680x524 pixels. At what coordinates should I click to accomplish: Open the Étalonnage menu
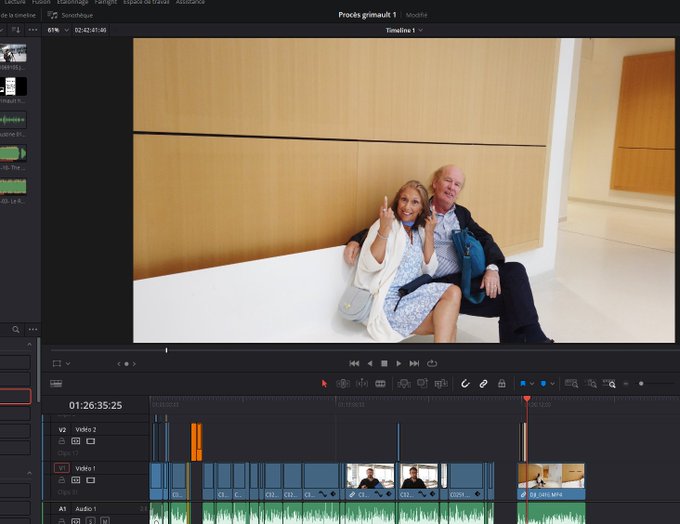[72, 2]
